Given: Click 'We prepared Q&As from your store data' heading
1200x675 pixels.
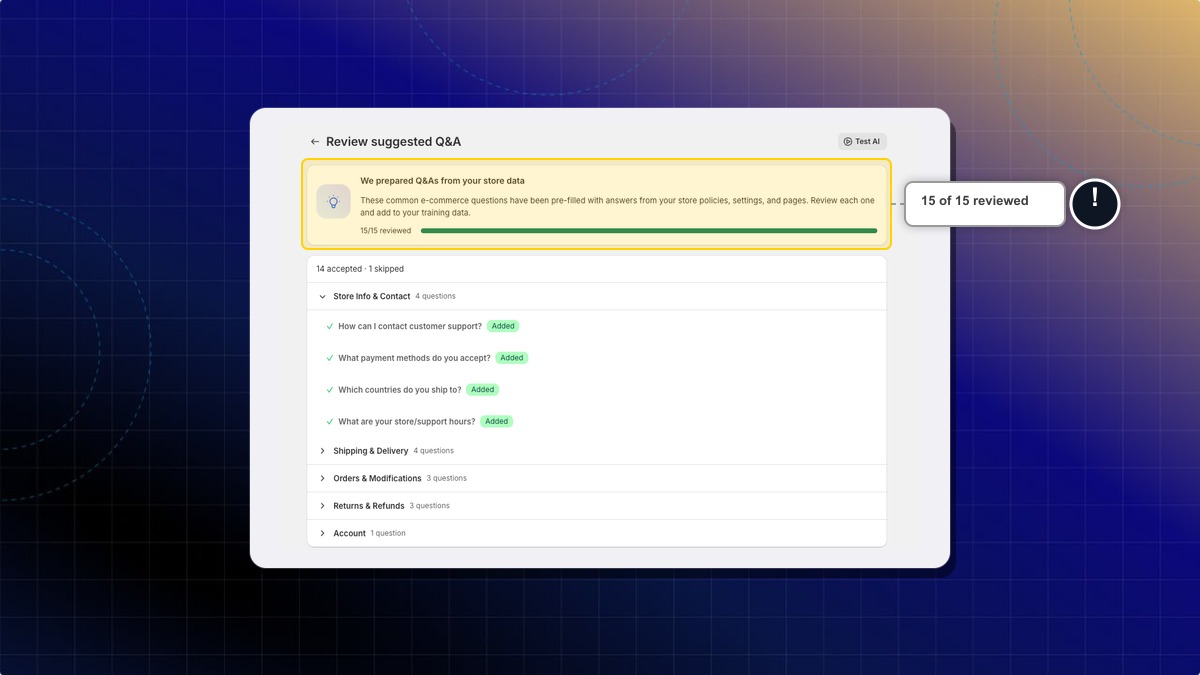Looking at the screenshot, I should point(442,181).
